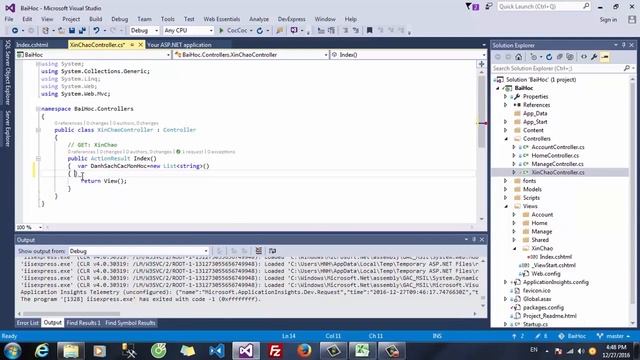This screenshot has width=640, height=360.
Task: Open the Tools menu
Action: (167, 19)
